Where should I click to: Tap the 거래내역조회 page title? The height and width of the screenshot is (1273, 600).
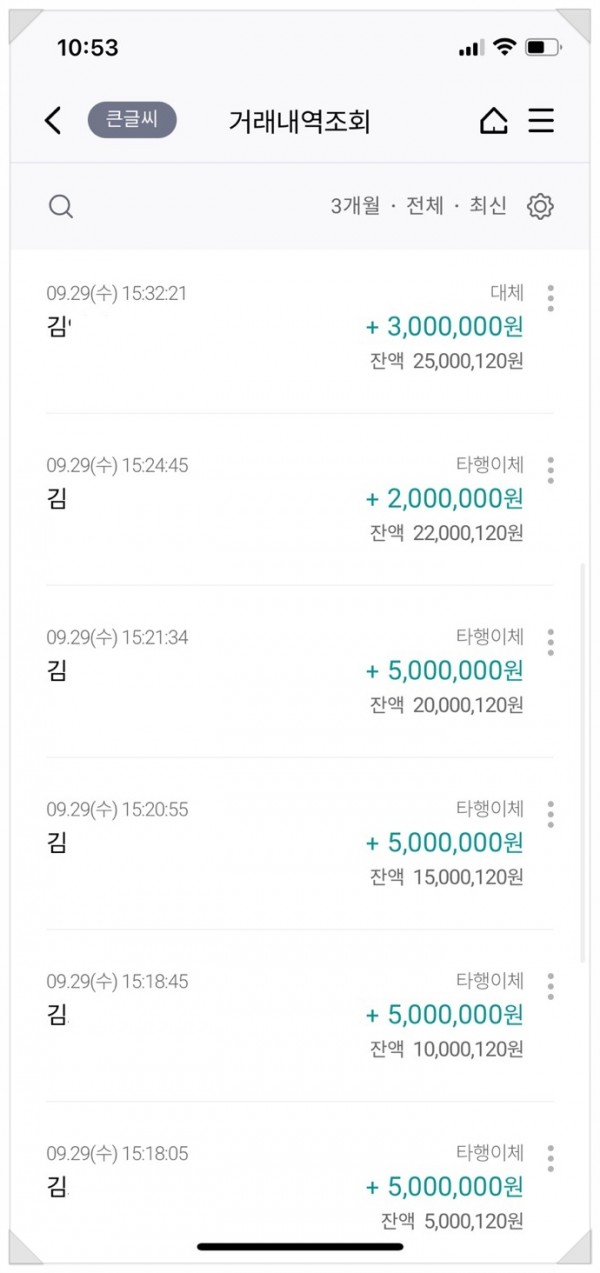(x=300, y=122)
